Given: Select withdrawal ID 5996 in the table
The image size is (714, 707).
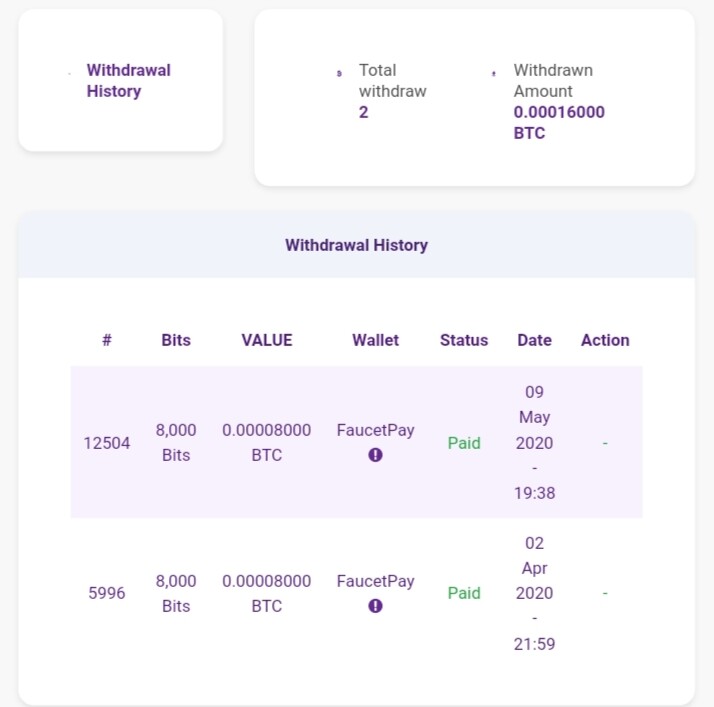Looking at the screenshot, I should (107, 593).
